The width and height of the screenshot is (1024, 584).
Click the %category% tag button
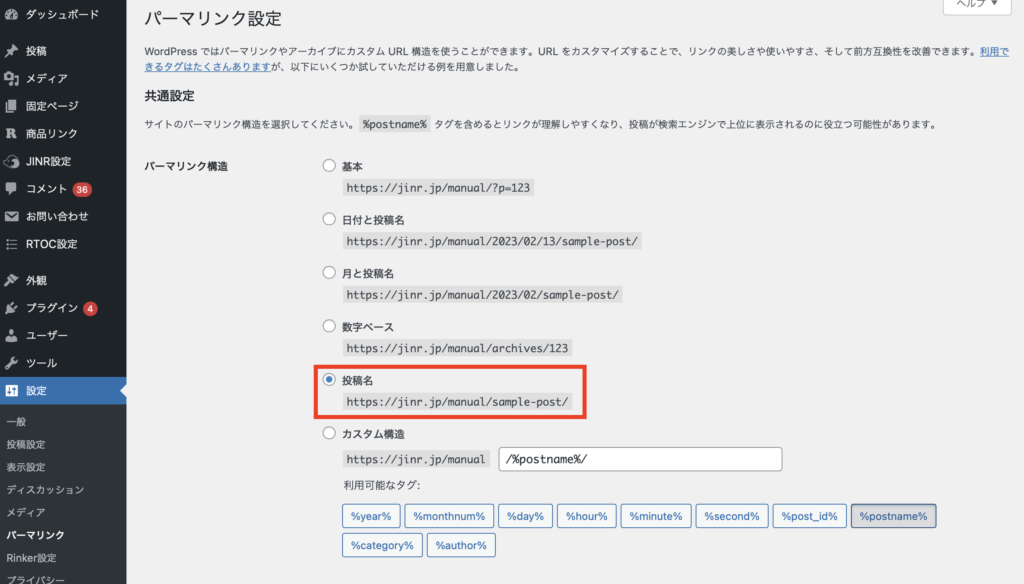pyautogui.click(x=381, y=545)
